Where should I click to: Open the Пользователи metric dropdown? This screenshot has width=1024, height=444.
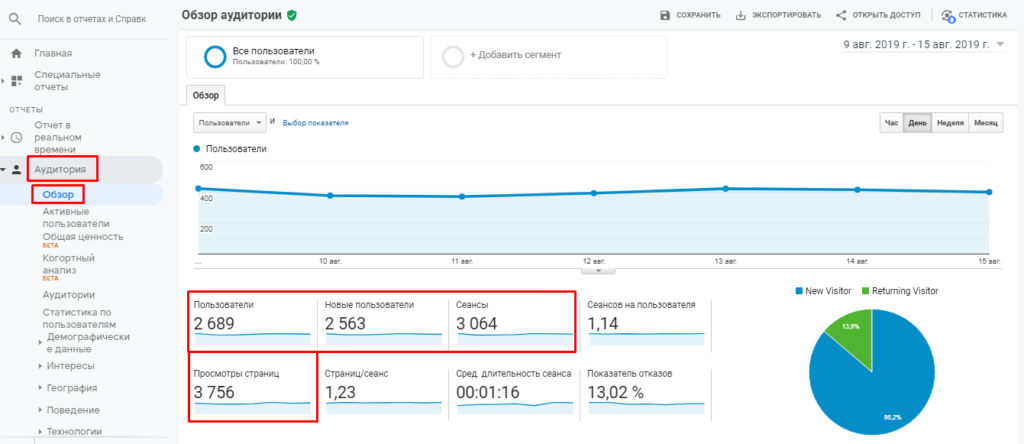[229, 122]
